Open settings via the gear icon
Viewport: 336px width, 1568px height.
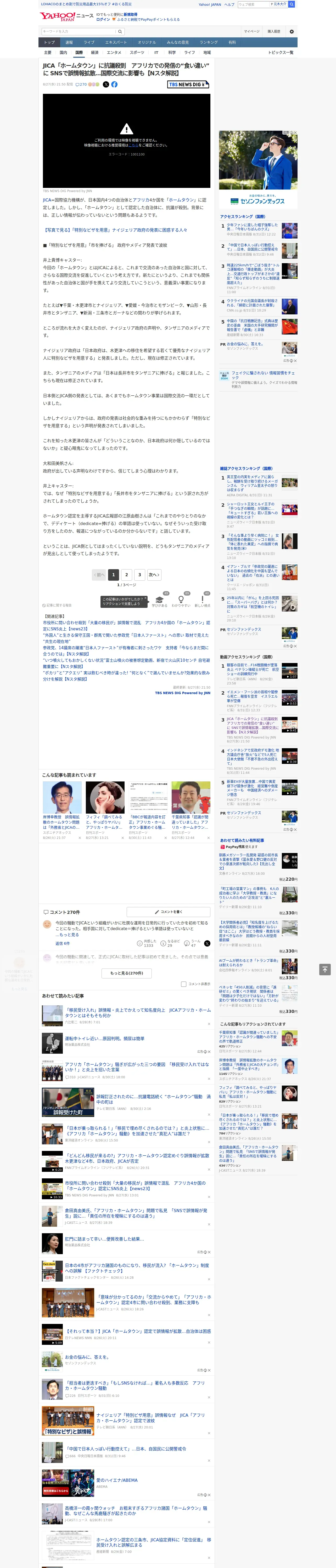[x=291, y=32]
